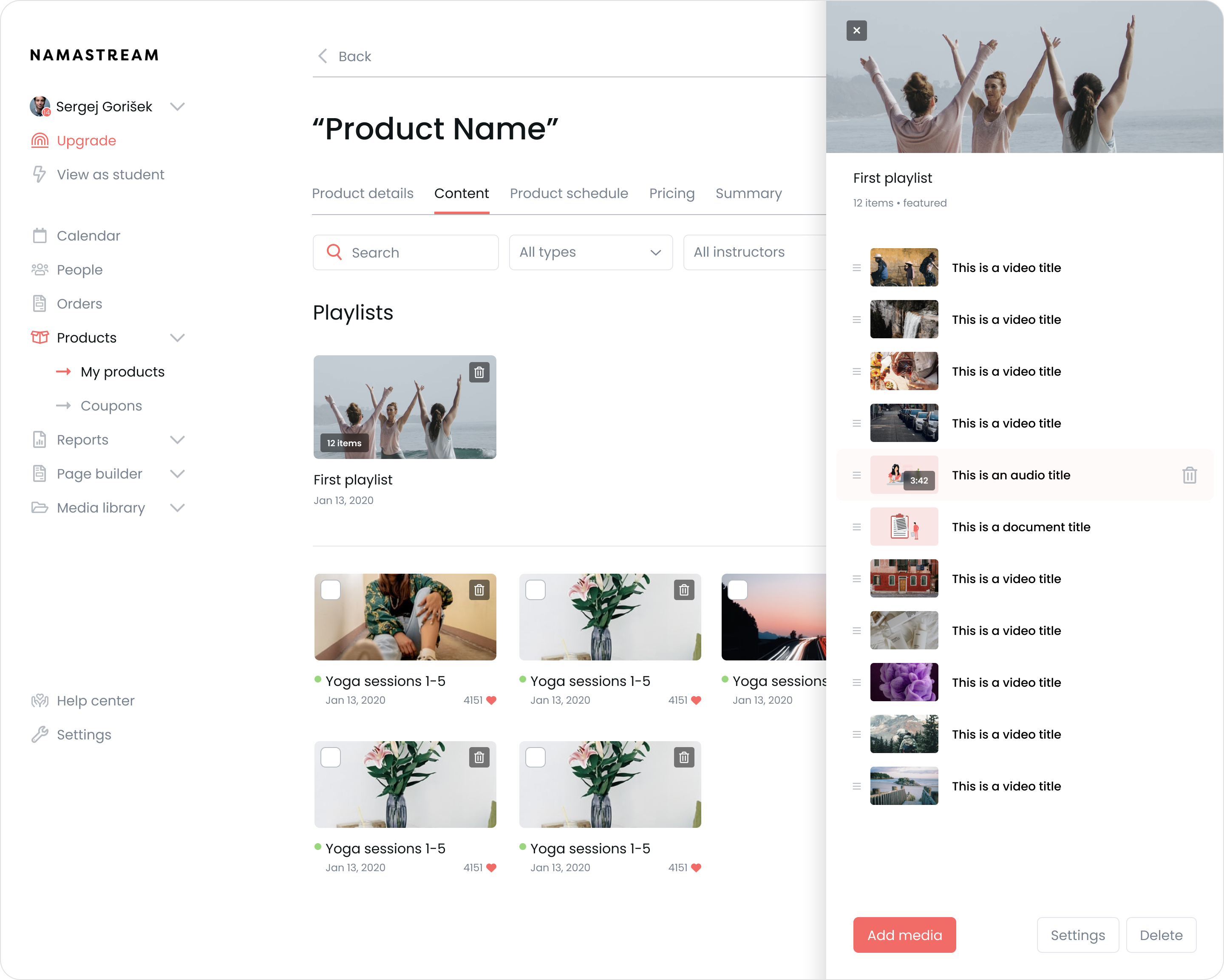Click the Settings wrench icon in sidebar
1224x980 pixels.
tap(39, 735)
